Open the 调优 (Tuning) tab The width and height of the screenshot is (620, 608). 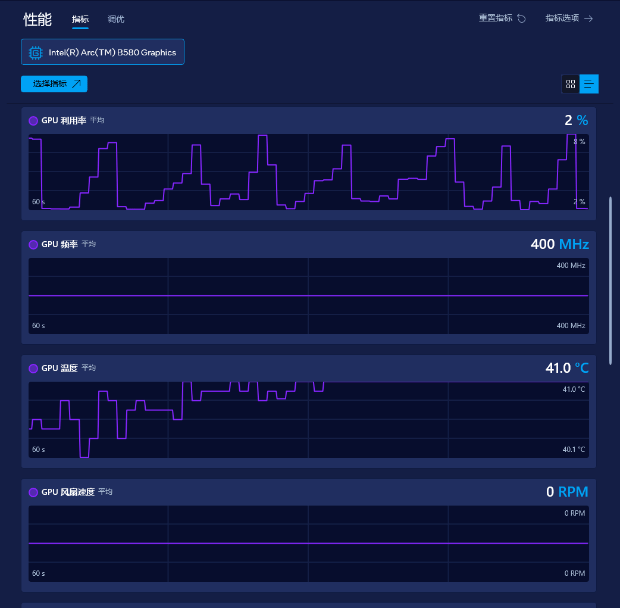116,19
